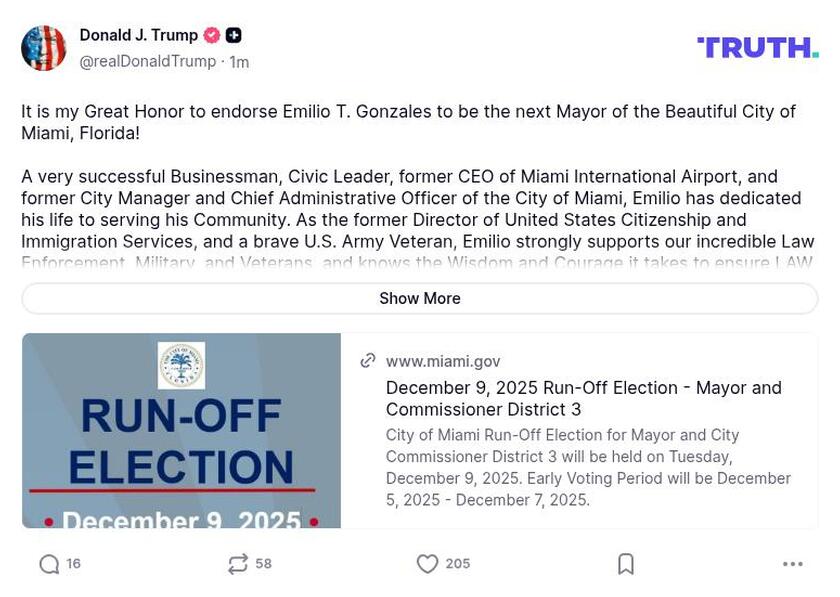This screenshot has height=597, width=840.
Task: Bookmark this post
Action: 625,564
